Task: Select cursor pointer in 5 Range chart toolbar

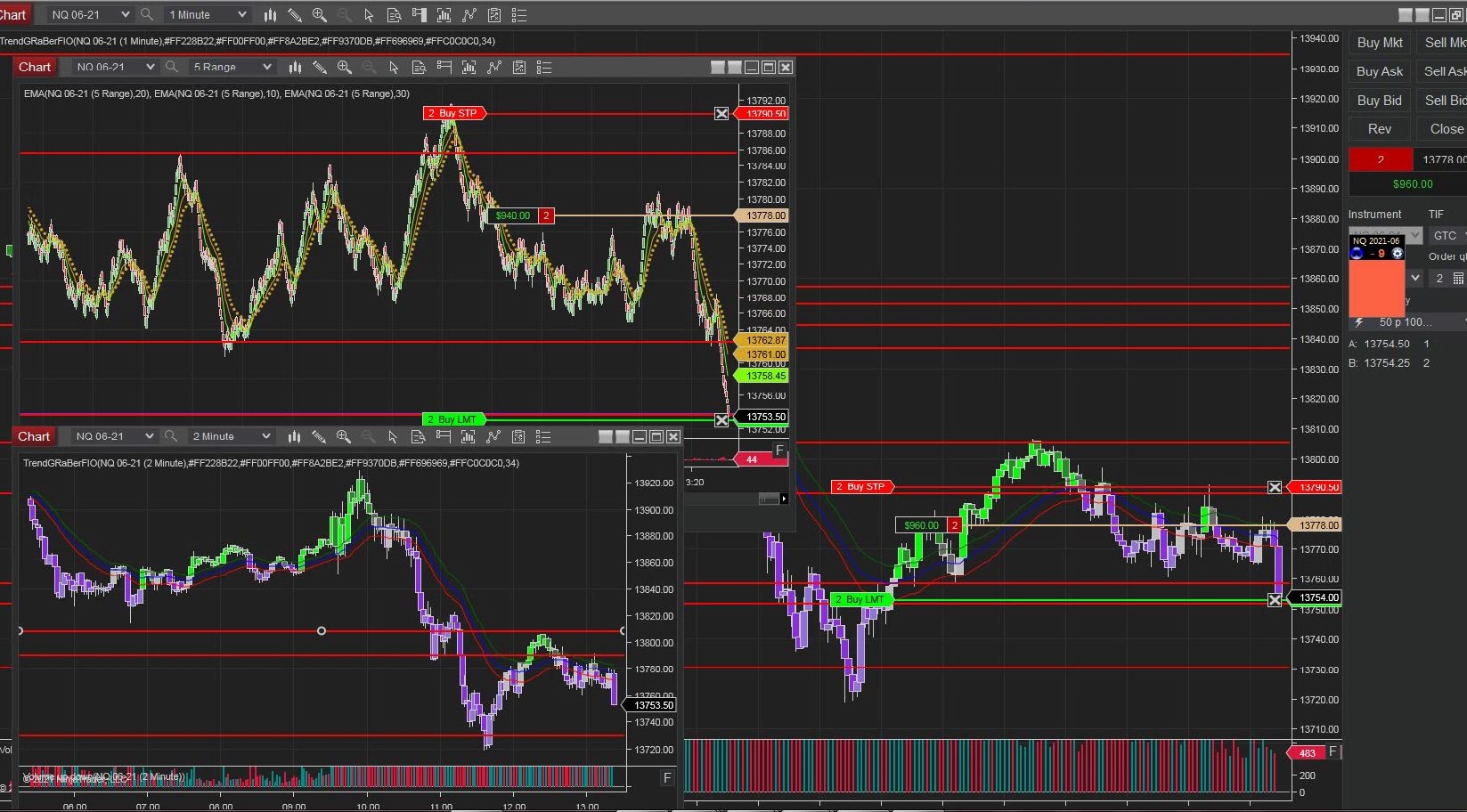Action: pyautogui.click(x=394, y=67)
